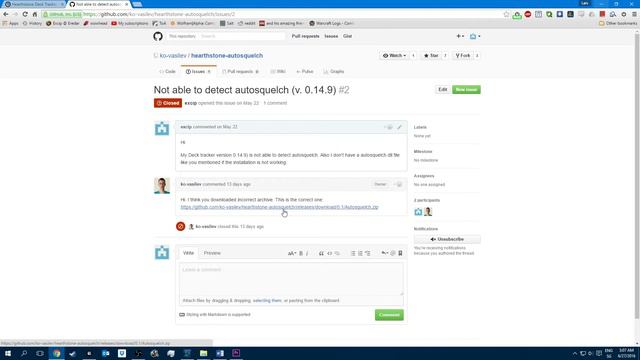Open ko-vasilev owner link

173,56
